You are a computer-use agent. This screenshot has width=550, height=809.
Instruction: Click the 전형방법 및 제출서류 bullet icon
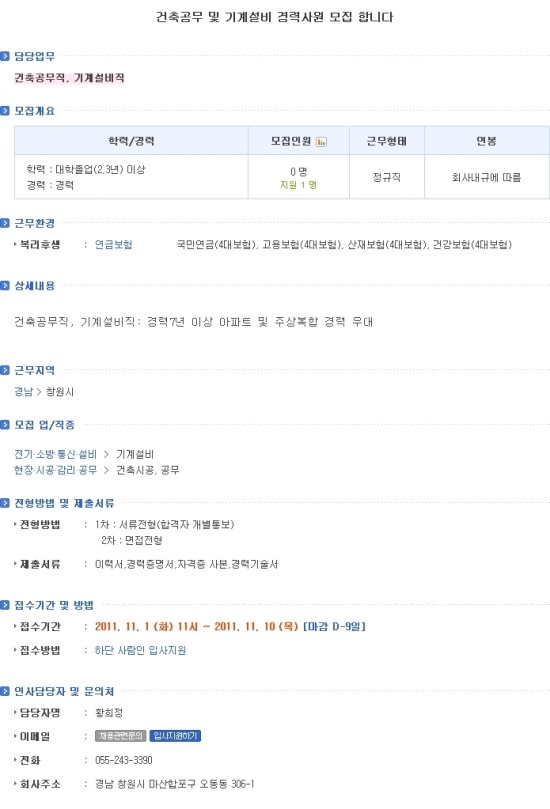(x=5, y=503)
